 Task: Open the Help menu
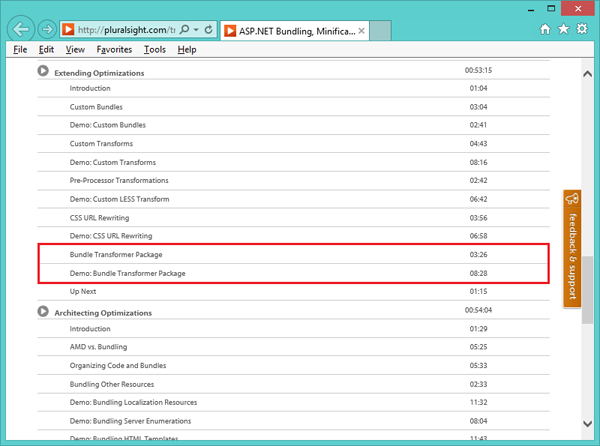point(187,50)
